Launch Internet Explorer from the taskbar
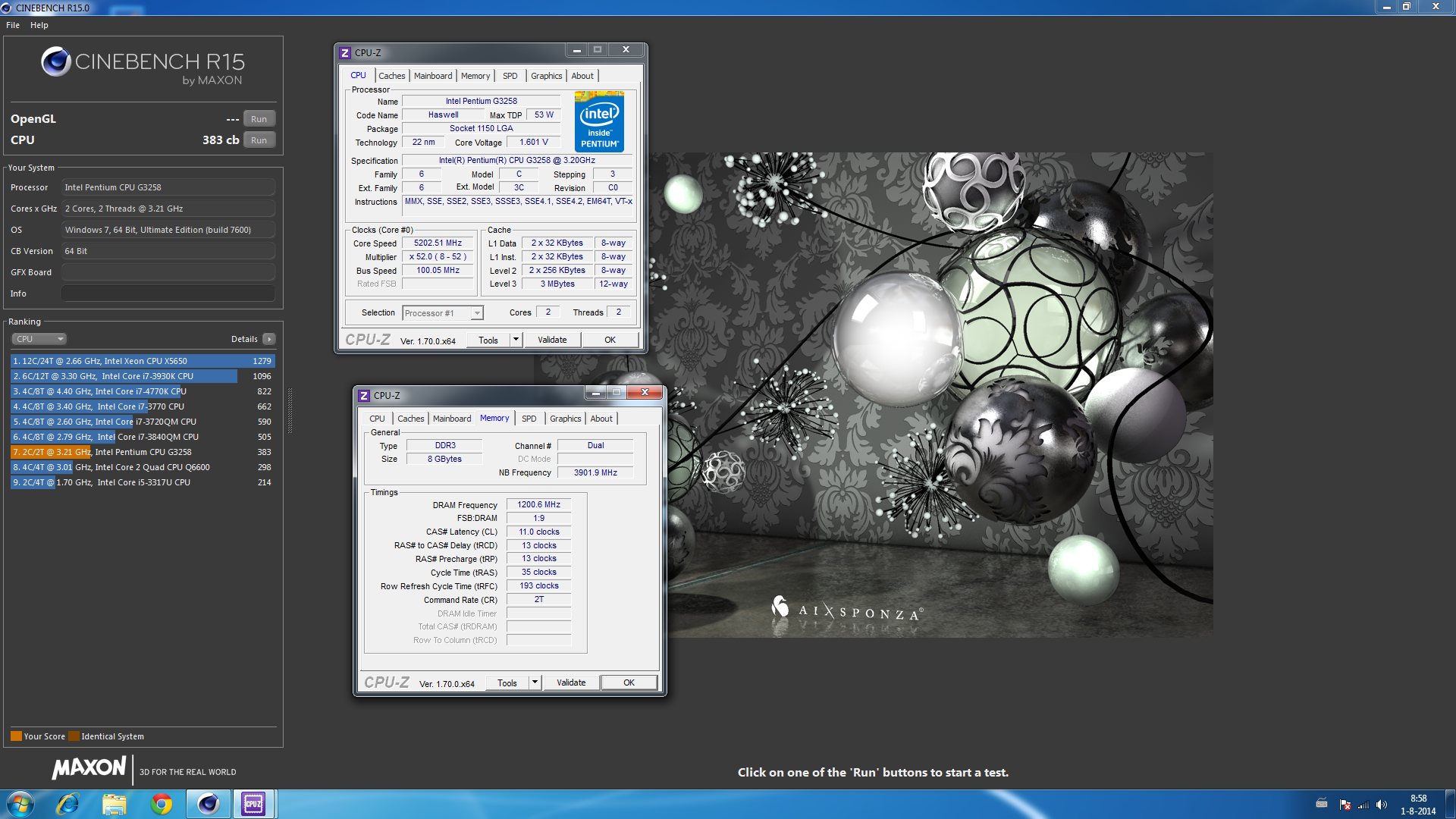The image size is (1456, 819). pyautogui.click(x=67, y=804)
